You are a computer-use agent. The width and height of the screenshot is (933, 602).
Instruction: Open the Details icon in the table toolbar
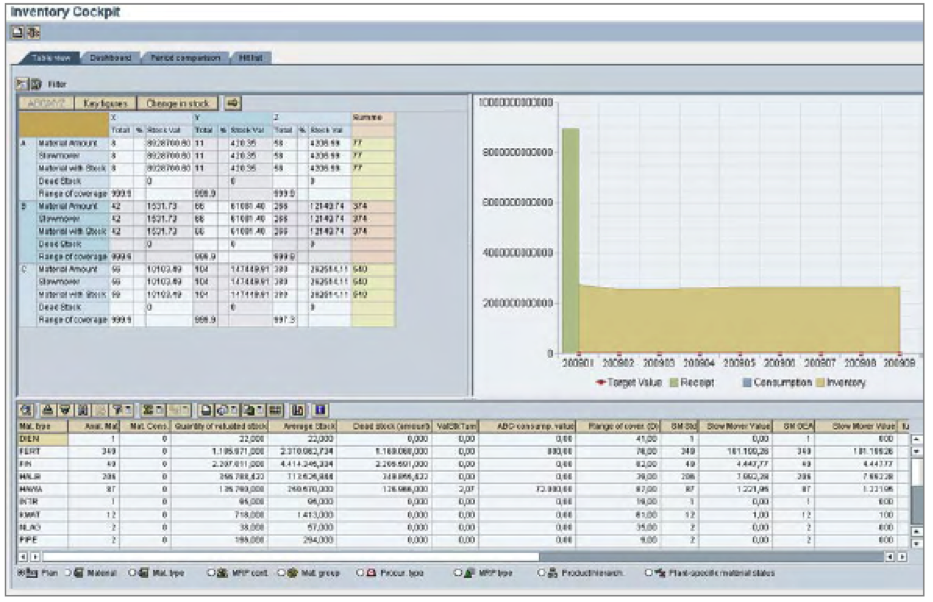point(26,410)
